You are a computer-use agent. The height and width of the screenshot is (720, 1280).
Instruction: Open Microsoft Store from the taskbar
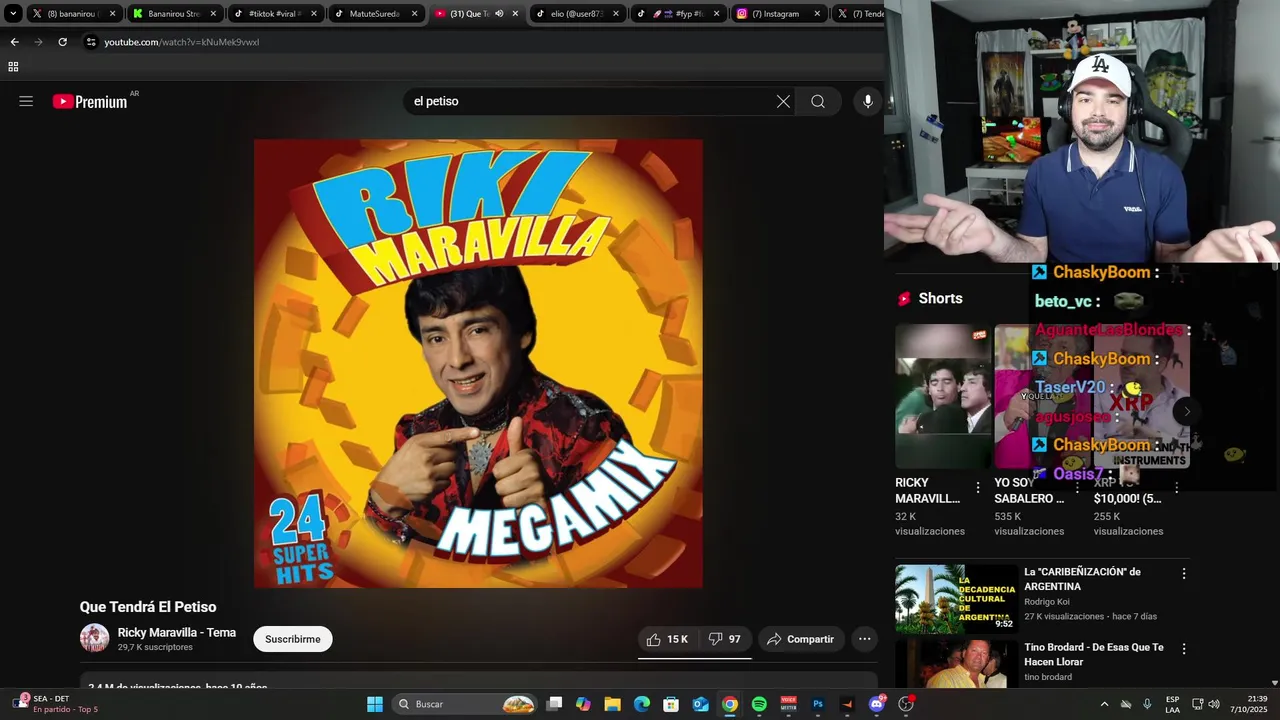point(671,704)
